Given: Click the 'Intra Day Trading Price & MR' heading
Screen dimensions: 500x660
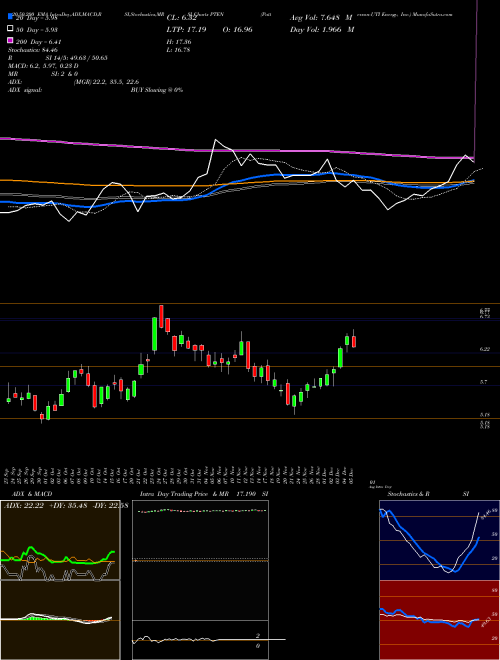Looking at the screenshot, I should coord(184,494).
